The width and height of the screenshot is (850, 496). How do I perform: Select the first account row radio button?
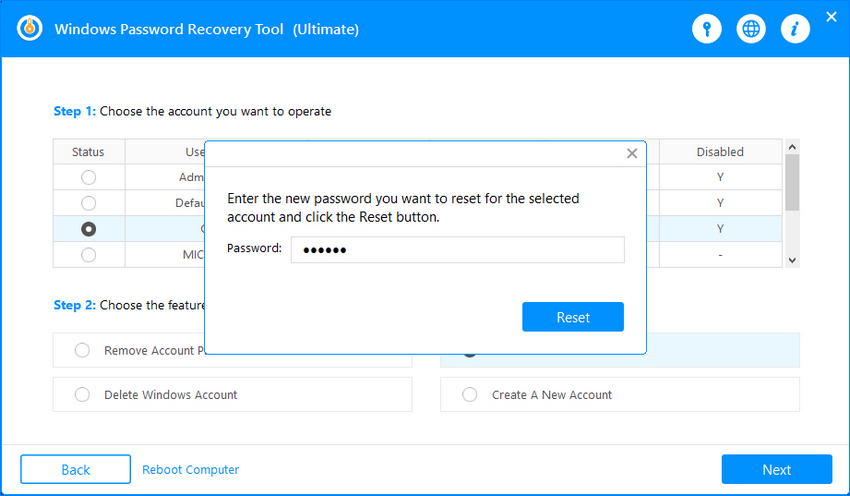click(x=88, y=177)
